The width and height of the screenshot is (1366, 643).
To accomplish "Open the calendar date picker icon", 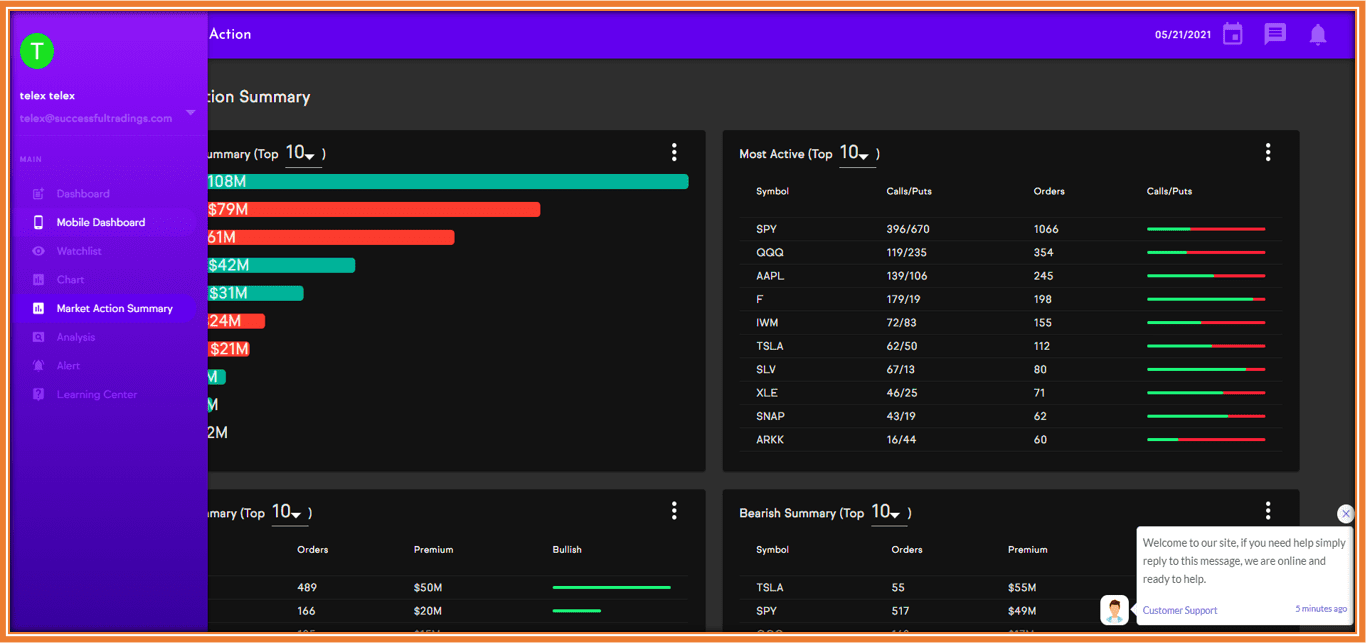I will pos(1233,34).
